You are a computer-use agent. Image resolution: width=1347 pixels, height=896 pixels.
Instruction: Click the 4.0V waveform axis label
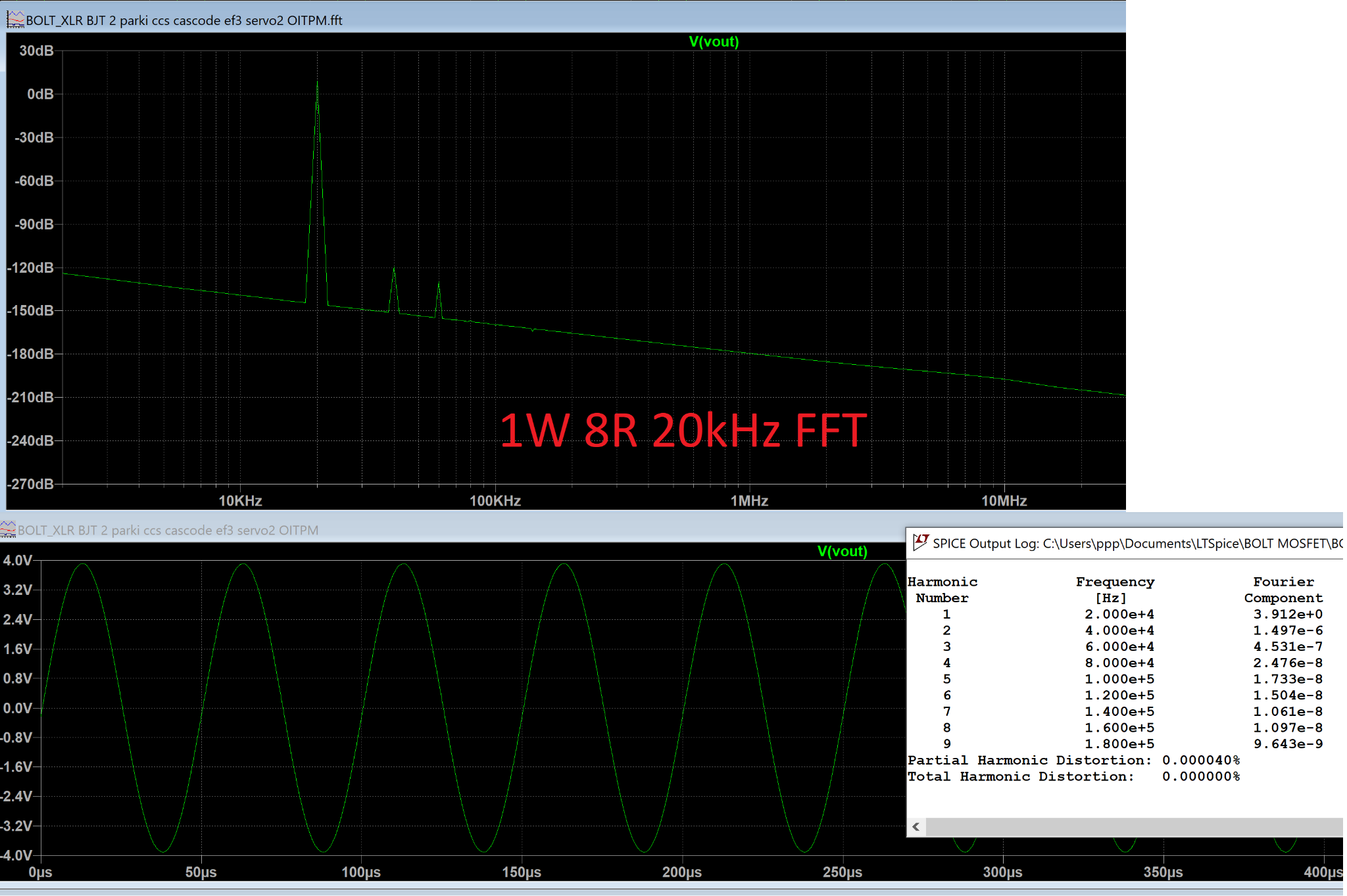tap(17, 560)
